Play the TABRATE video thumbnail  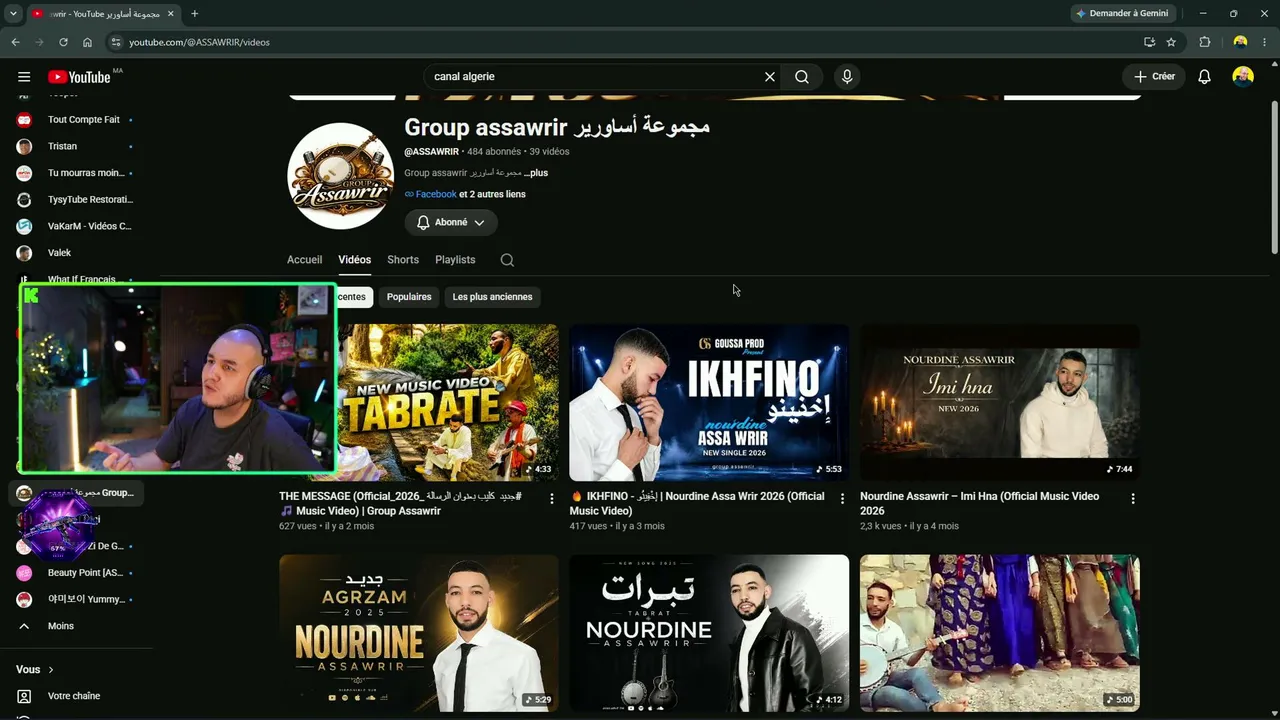click(447, 402)
